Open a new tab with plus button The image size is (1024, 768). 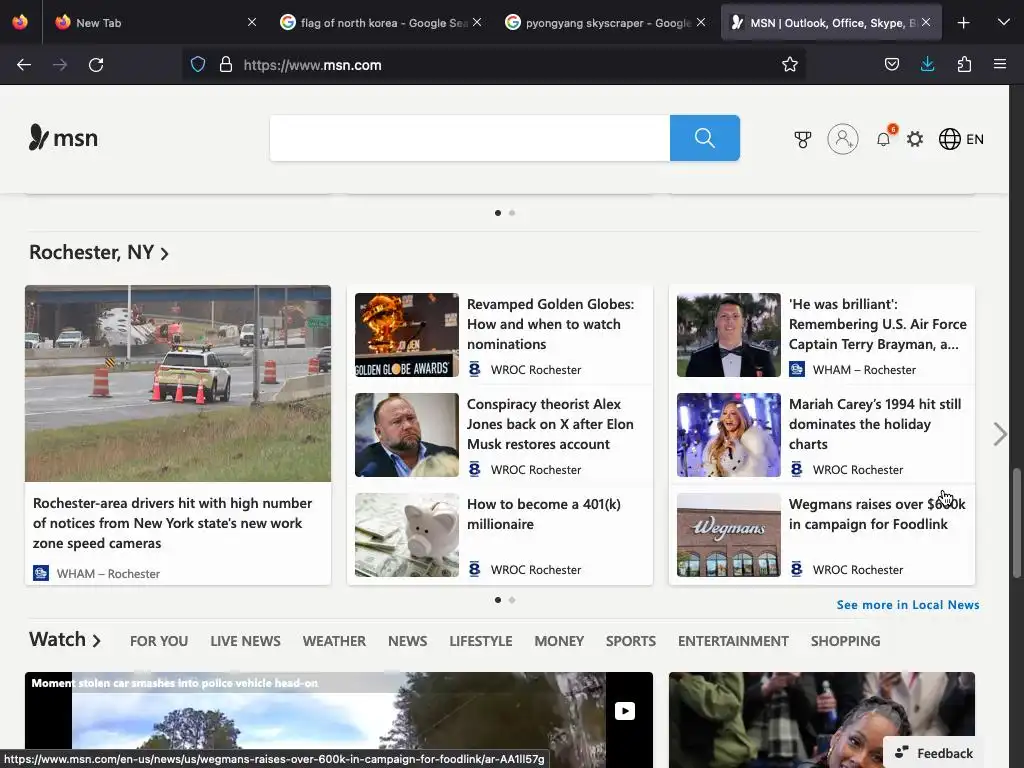coord(963,23)
